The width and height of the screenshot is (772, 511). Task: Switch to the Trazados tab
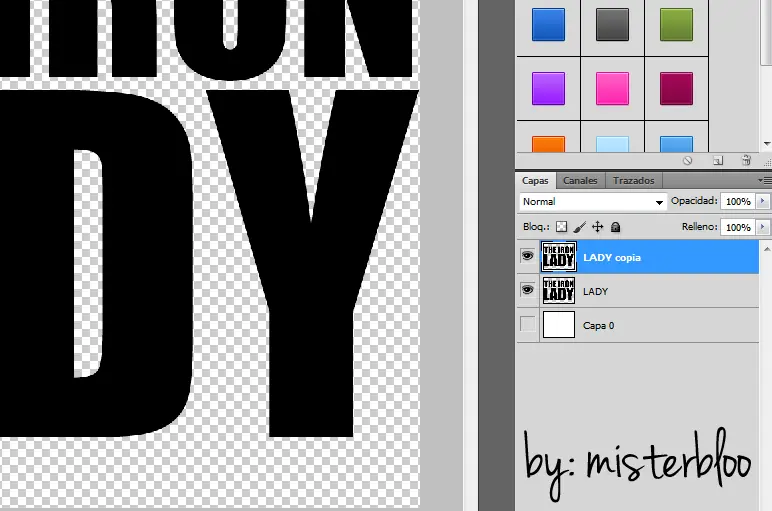[x=634, y=181]
